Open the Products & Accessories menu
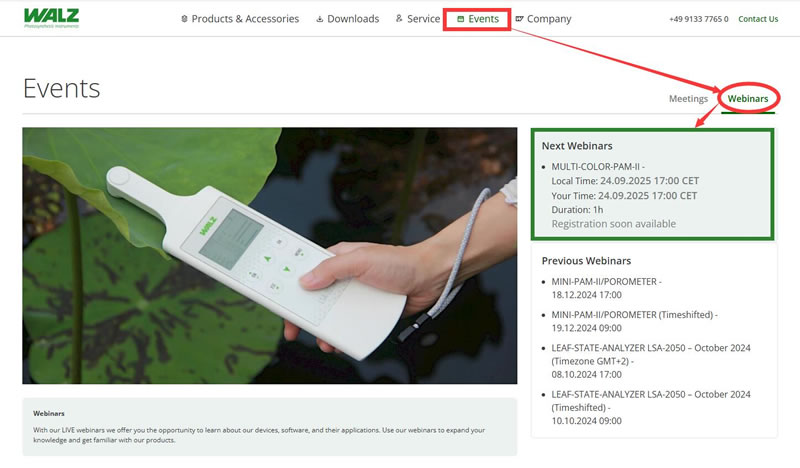Viewport: 800px width, 468px height. (245, 19)
